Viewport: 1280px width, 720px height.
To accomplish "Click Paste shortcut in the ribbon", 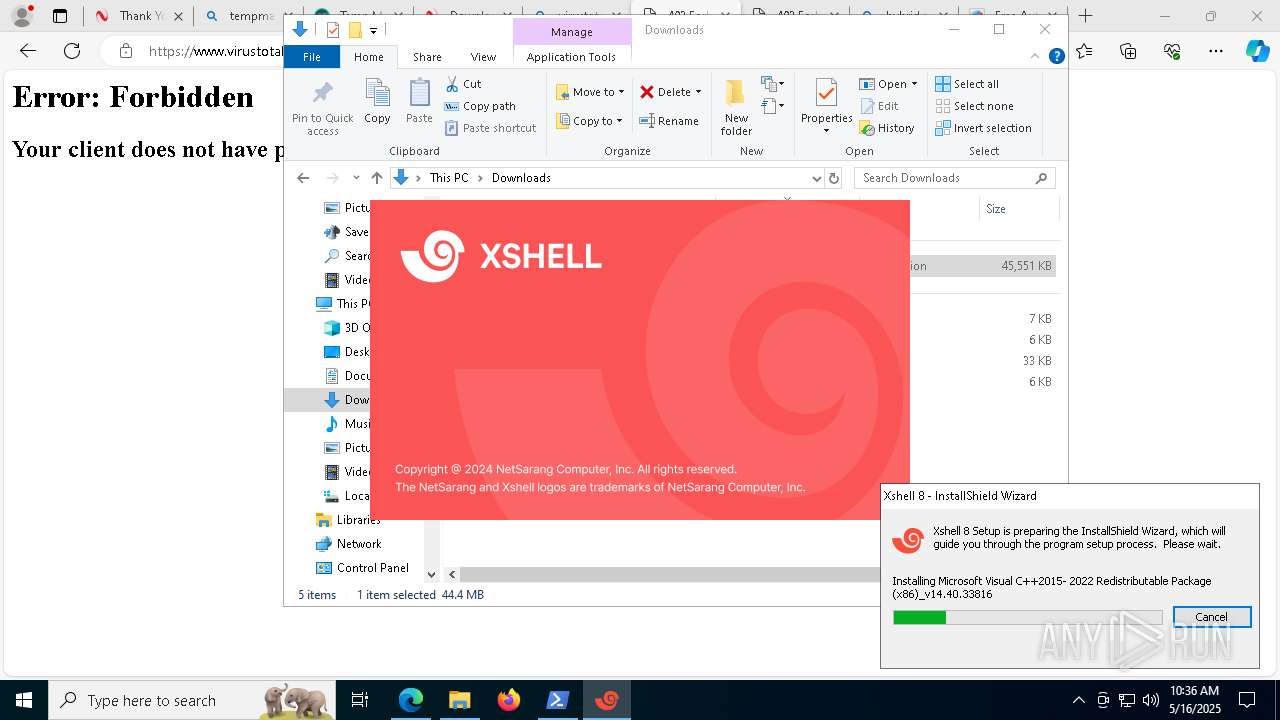I will click(x=490, y=128).
